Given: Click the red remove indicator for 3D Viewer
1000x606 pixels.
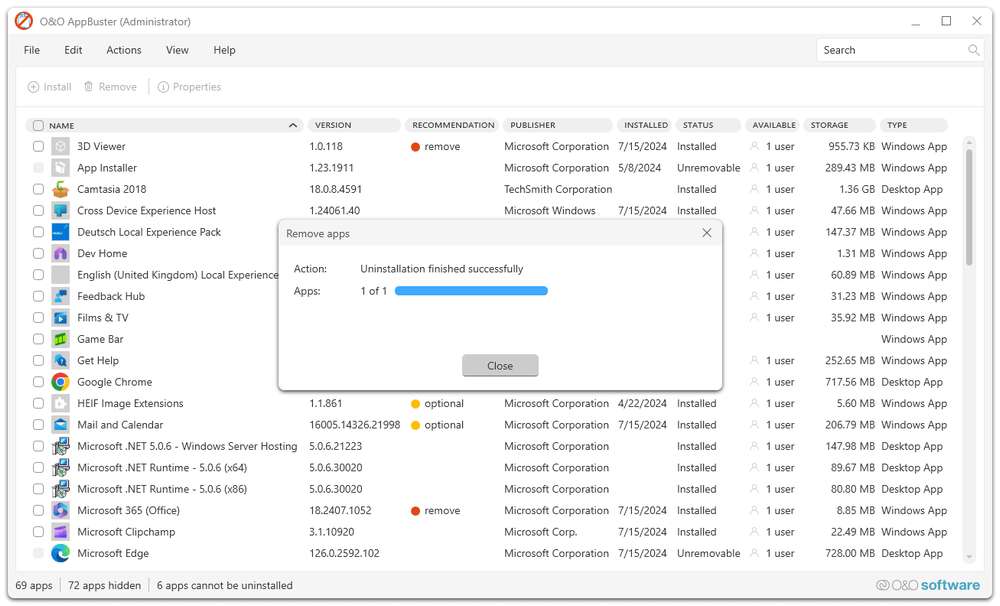Looking at the screenshot, I should [x=415, y=147].
